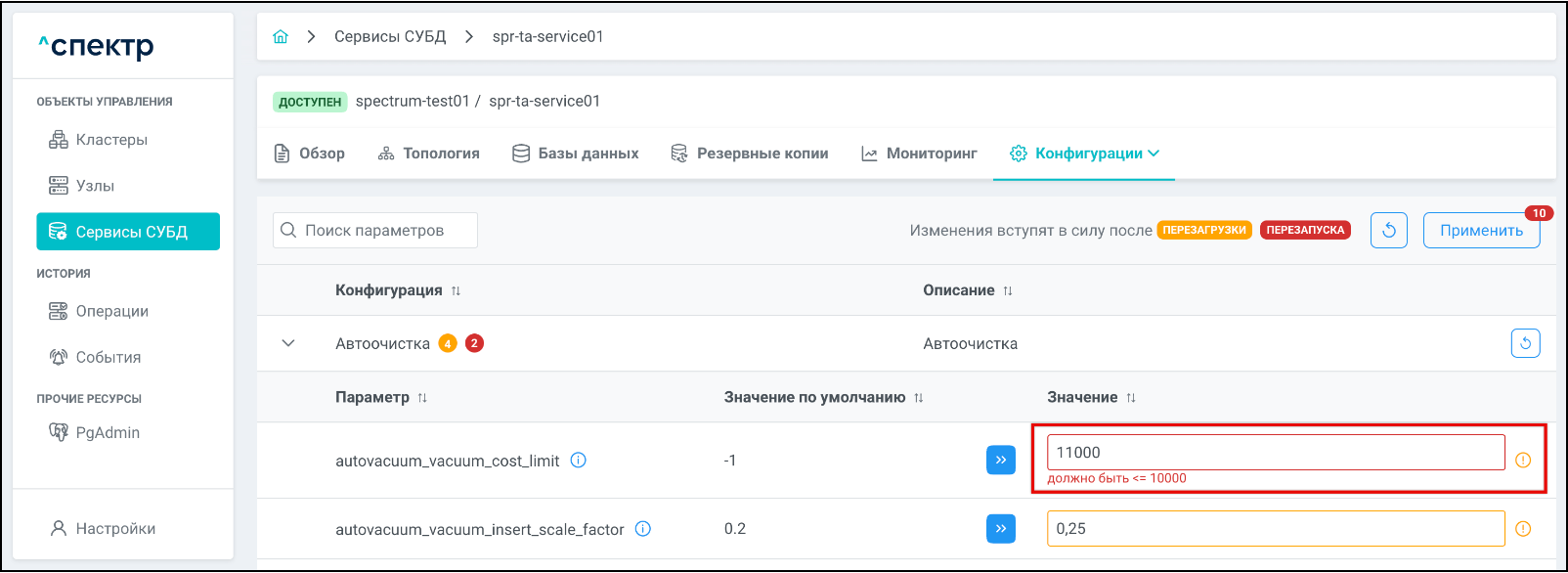Apply default value to autovacuum_vacuum_insert_scale_factor
The width and height of the screenshot is (1568, 573).
[x=1000, y=529]
